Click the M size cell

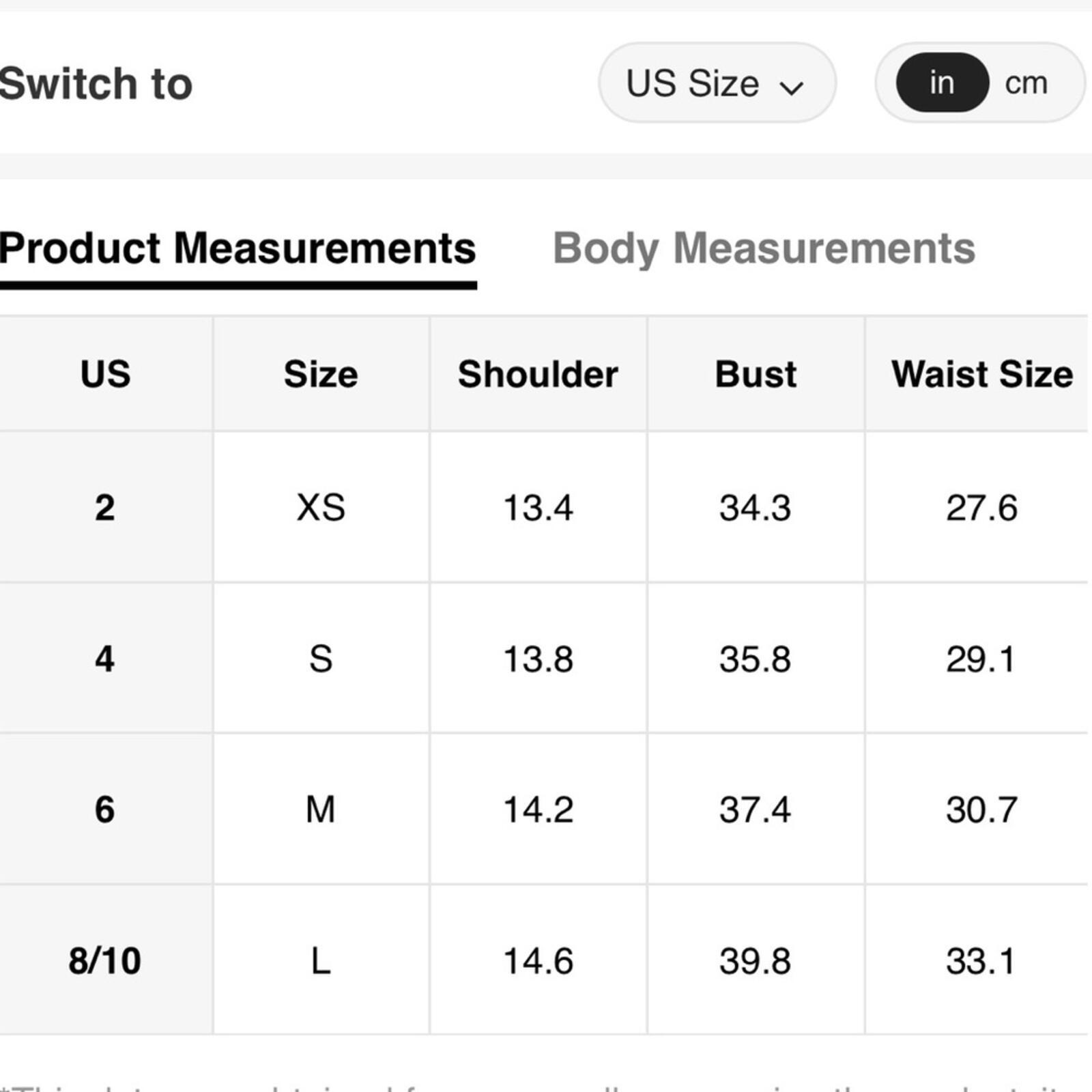click(320, 810)
